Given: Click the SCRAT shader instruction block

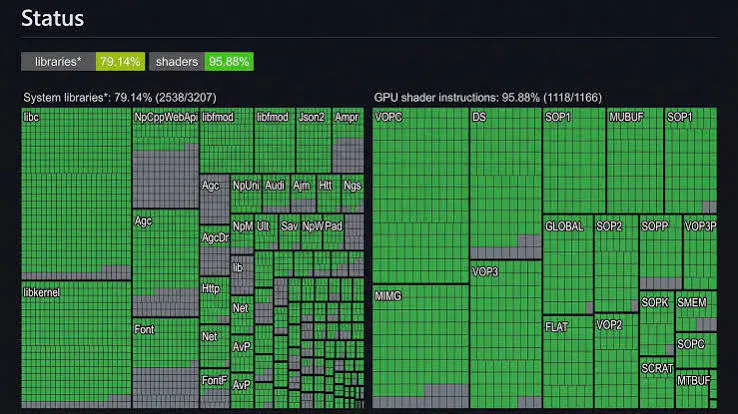Looking at the screenshot, I should (x=657, y=382).
